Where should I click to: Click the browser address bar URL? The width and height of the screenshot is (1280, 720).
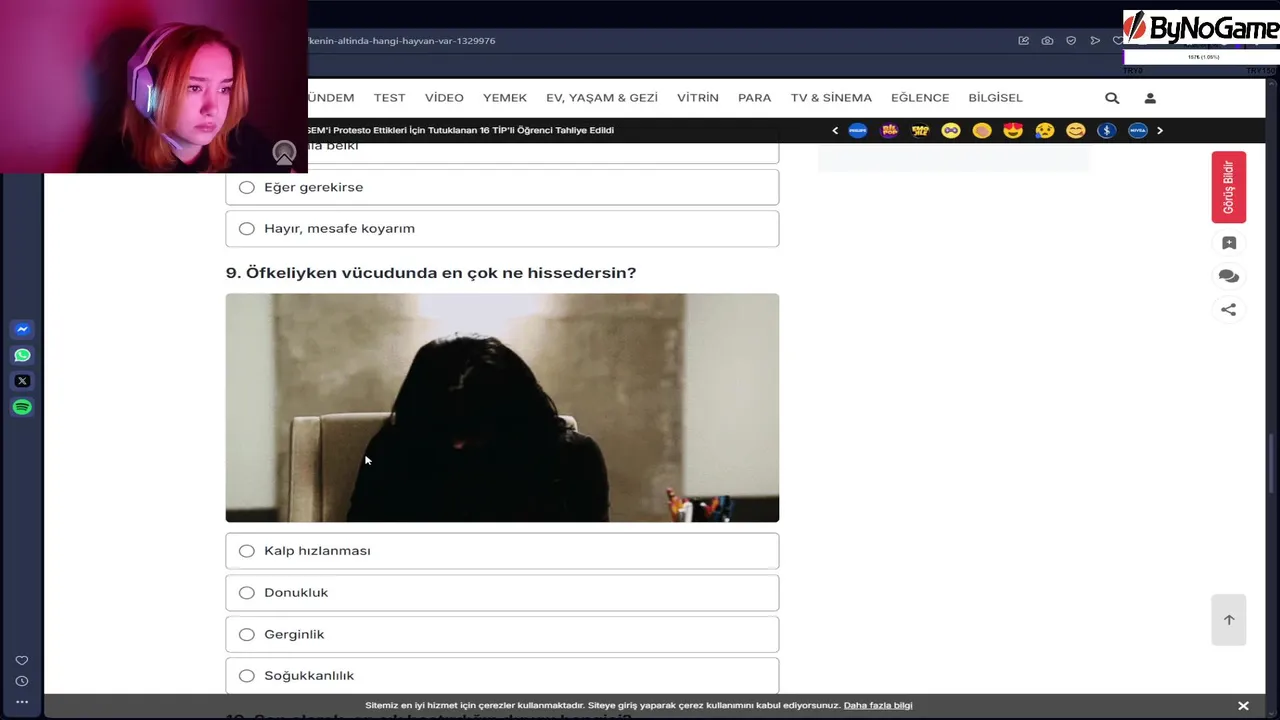[x=402, y=41]
